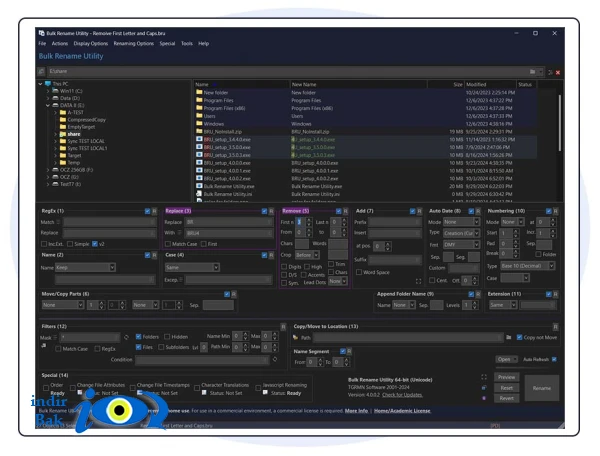Open the Home/Academic License link
The height and width of the screenshot is (456, 600).
pos(402,411)
